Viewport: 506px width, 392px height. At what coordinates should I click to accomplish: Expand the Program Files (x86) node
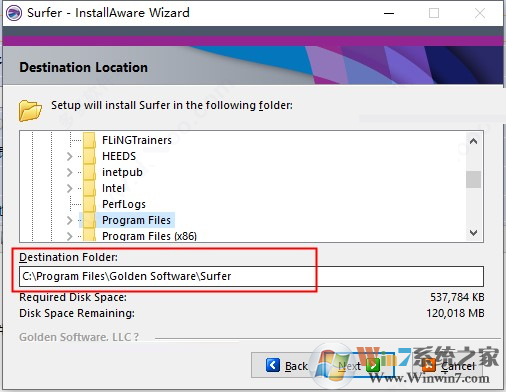(69, 236)
